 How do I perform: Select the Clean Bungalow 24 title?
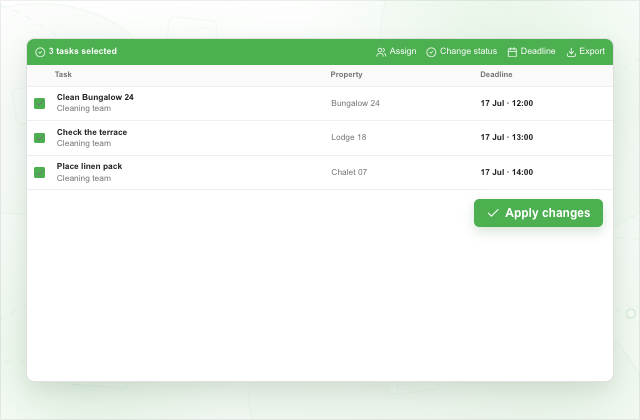[95, 97]
